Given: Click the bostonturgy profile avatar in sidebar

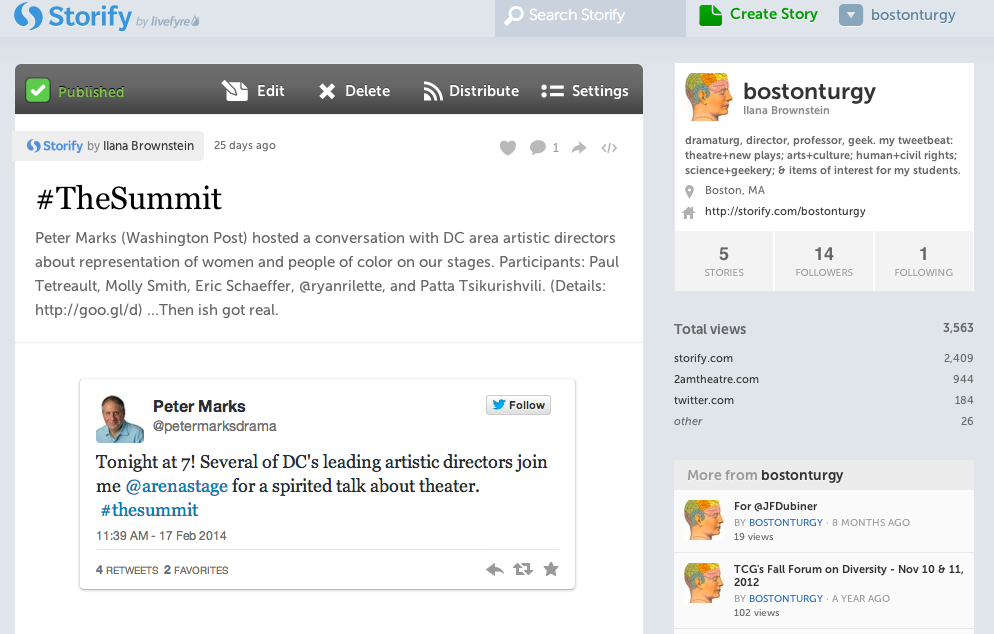Looking at the screenshot, I should click(709, 97).
